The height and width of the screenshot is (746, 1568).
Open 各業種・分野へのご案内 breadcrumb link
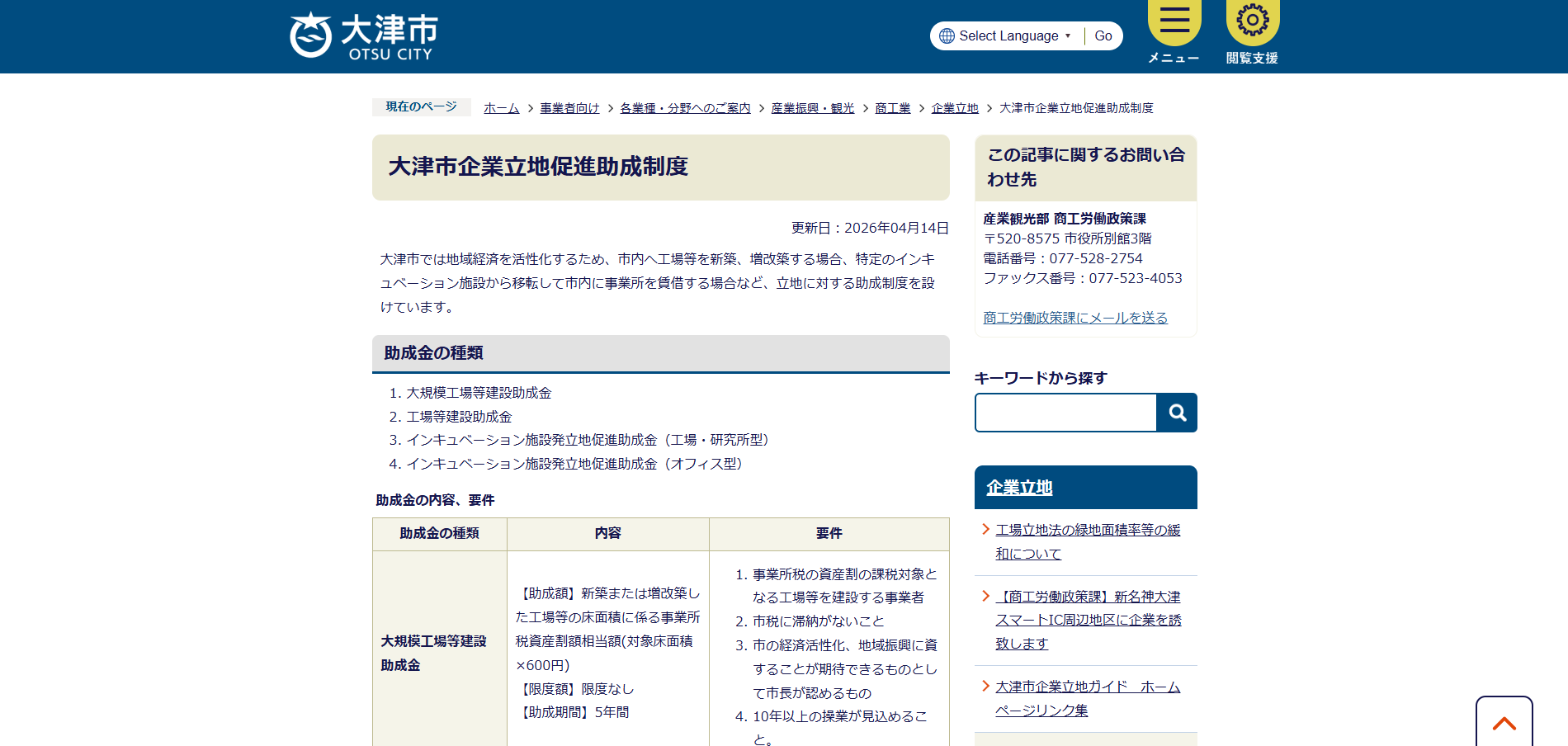pyautogui.click(x=685, y=108)
